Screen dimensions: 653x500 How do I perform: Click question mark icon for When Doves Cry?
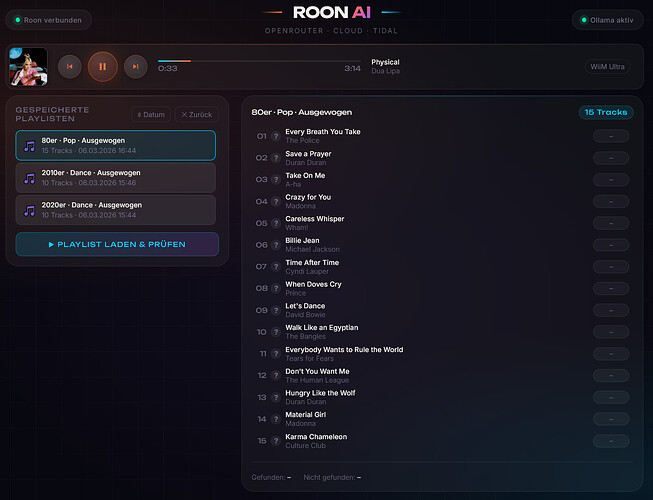[x=276, y=288]
